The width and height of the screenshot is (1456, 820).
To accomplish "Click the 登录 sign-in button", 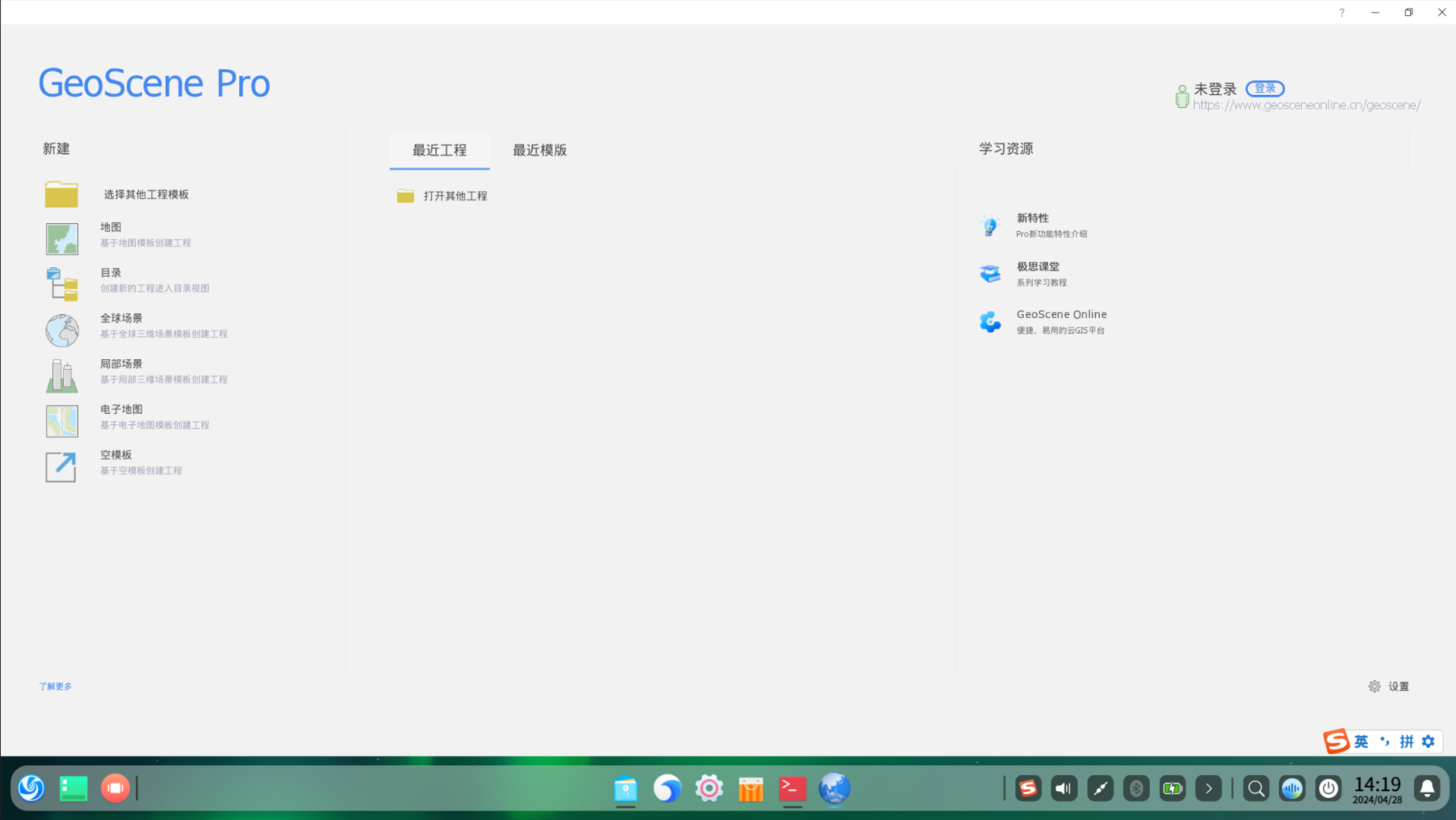I will coord(1265,89).
